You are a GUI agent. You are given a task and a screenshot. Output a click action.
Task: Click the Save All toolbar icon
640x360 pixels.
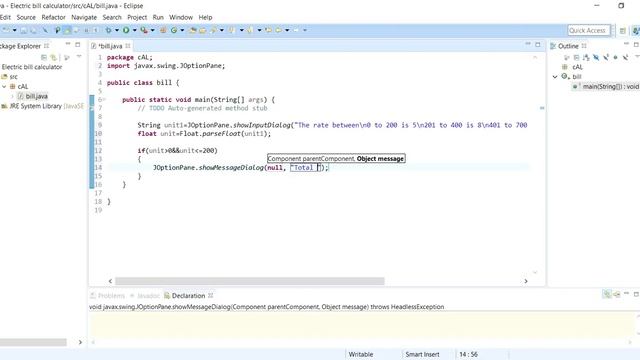(33, 30)
